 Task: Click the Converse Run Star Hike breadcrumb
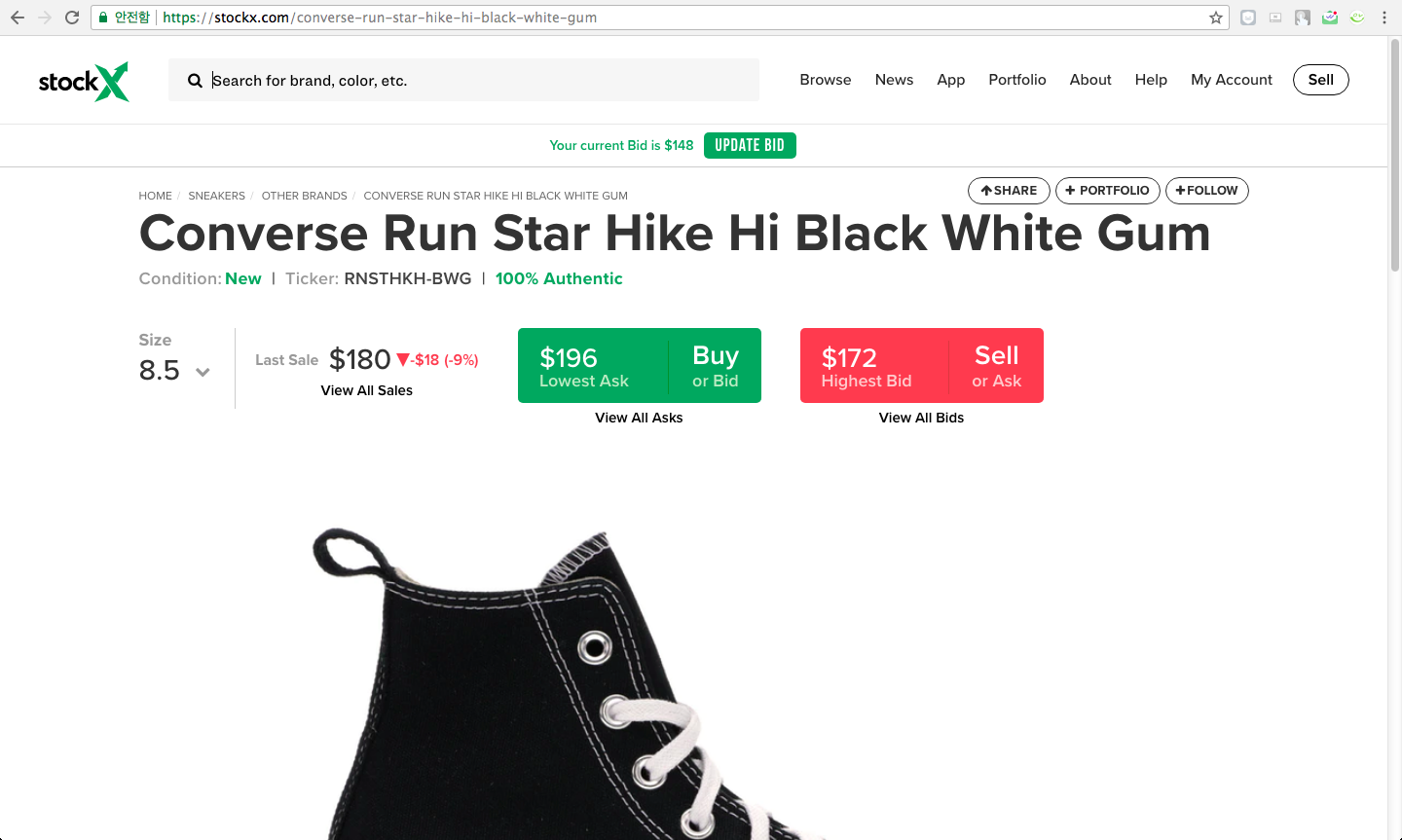click(x=496, y=196)
